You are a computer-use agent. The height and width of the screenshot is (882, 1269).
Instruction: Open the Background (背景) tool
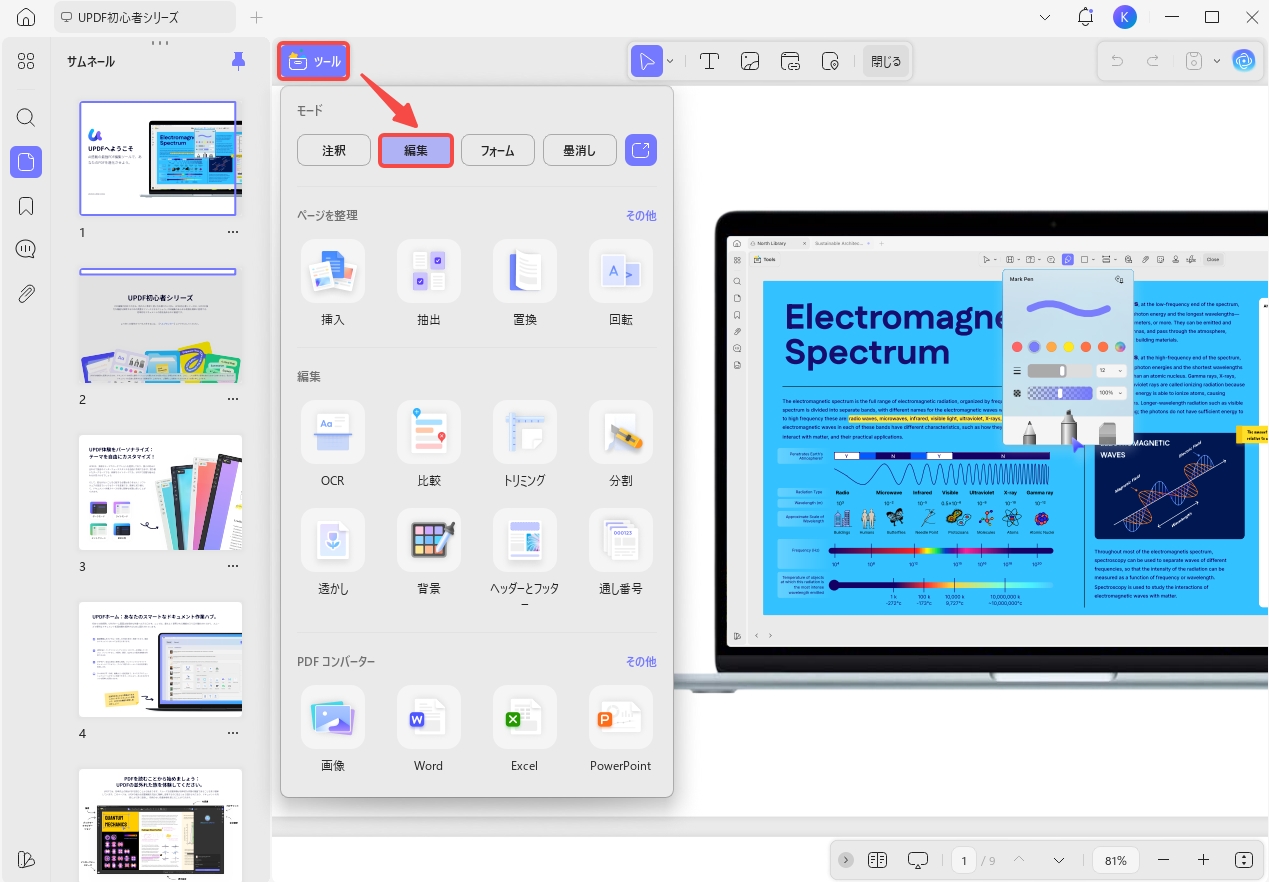pos(428,540)
